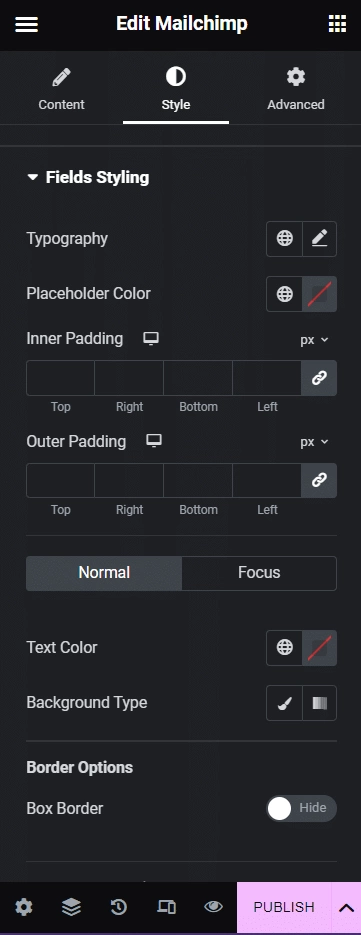Open the Outer Padding px unit dropdown
Viewport: 361px width, 935px height.
(x=314, y=442)
